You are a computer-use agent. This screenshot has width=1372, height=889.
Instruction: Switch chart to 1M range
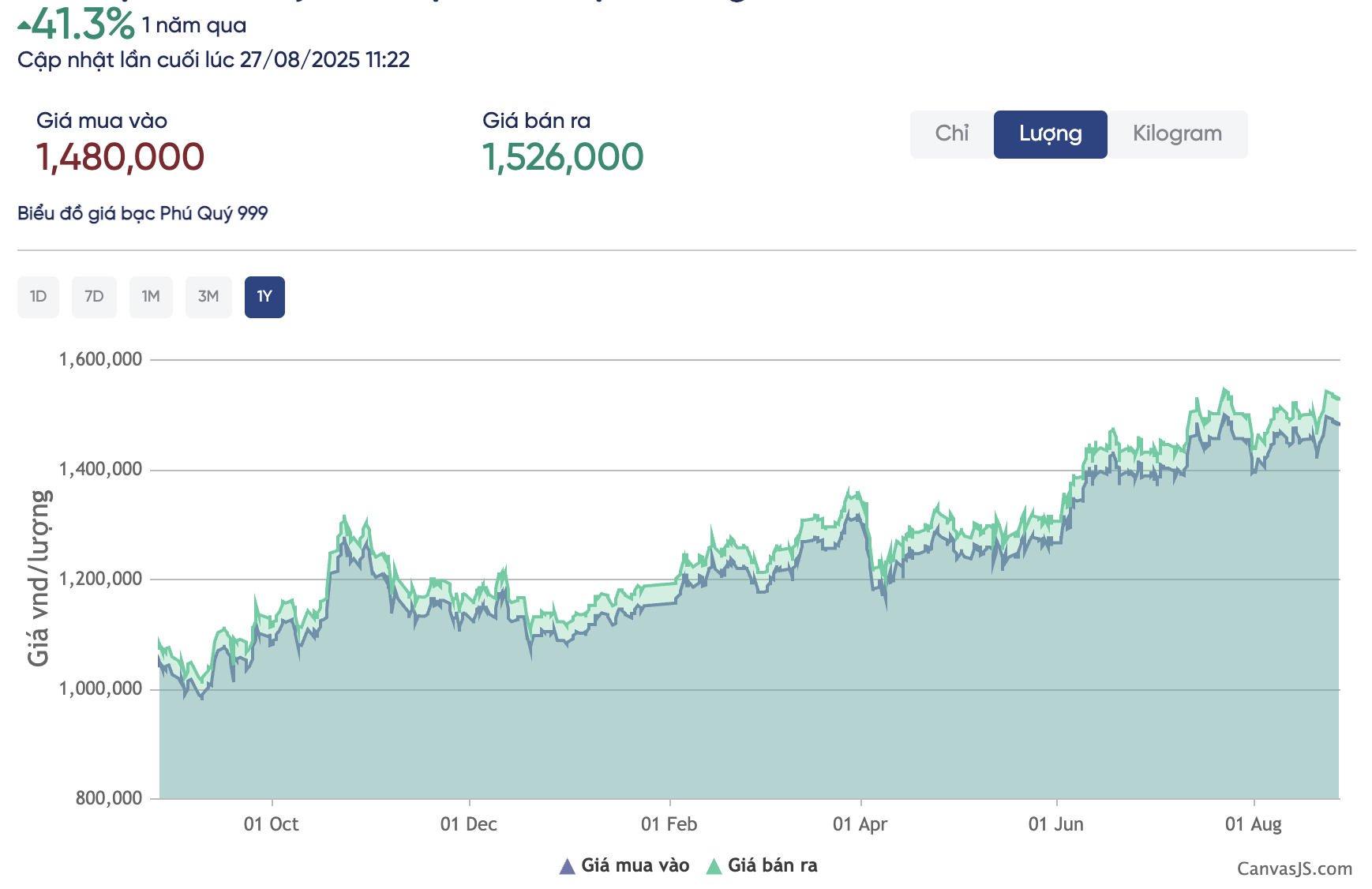click(x=151, y=297)
